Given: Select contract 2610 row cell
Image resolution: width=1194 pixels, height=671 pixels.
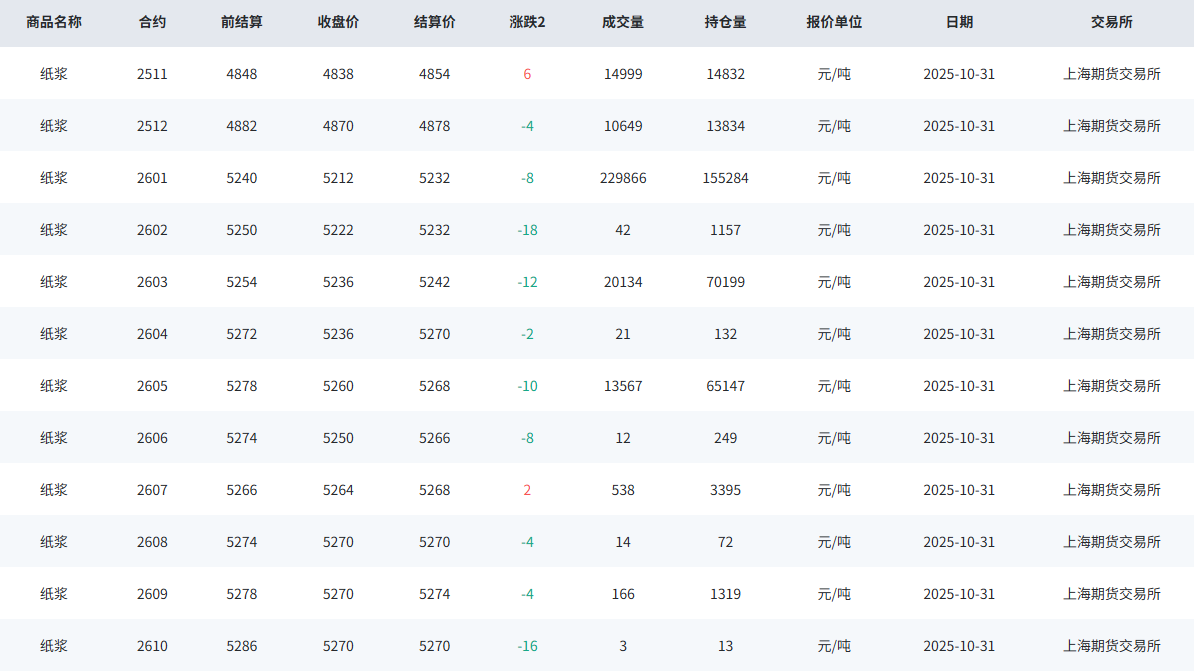Looking at the screenshot, I should (x=152, y=646).
